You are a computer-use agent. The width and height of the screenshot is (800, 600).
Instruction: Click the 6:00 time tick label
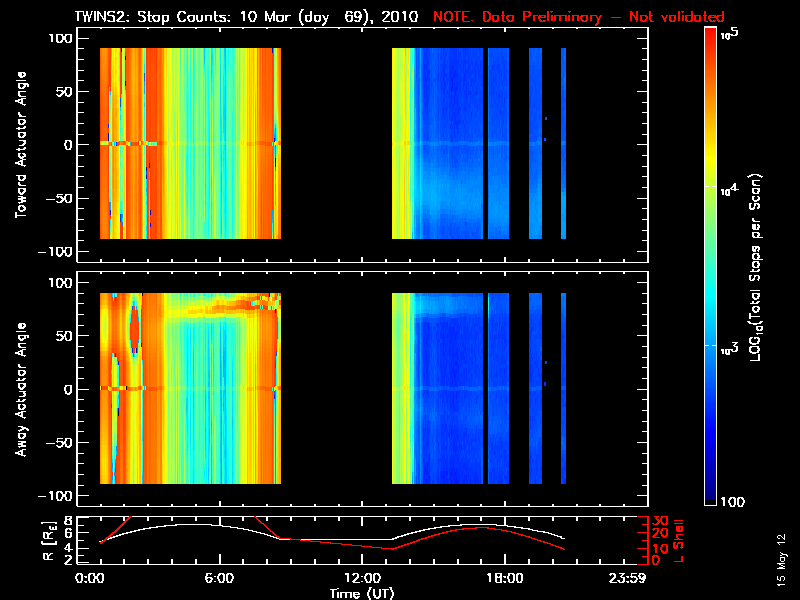coord(219,579)
